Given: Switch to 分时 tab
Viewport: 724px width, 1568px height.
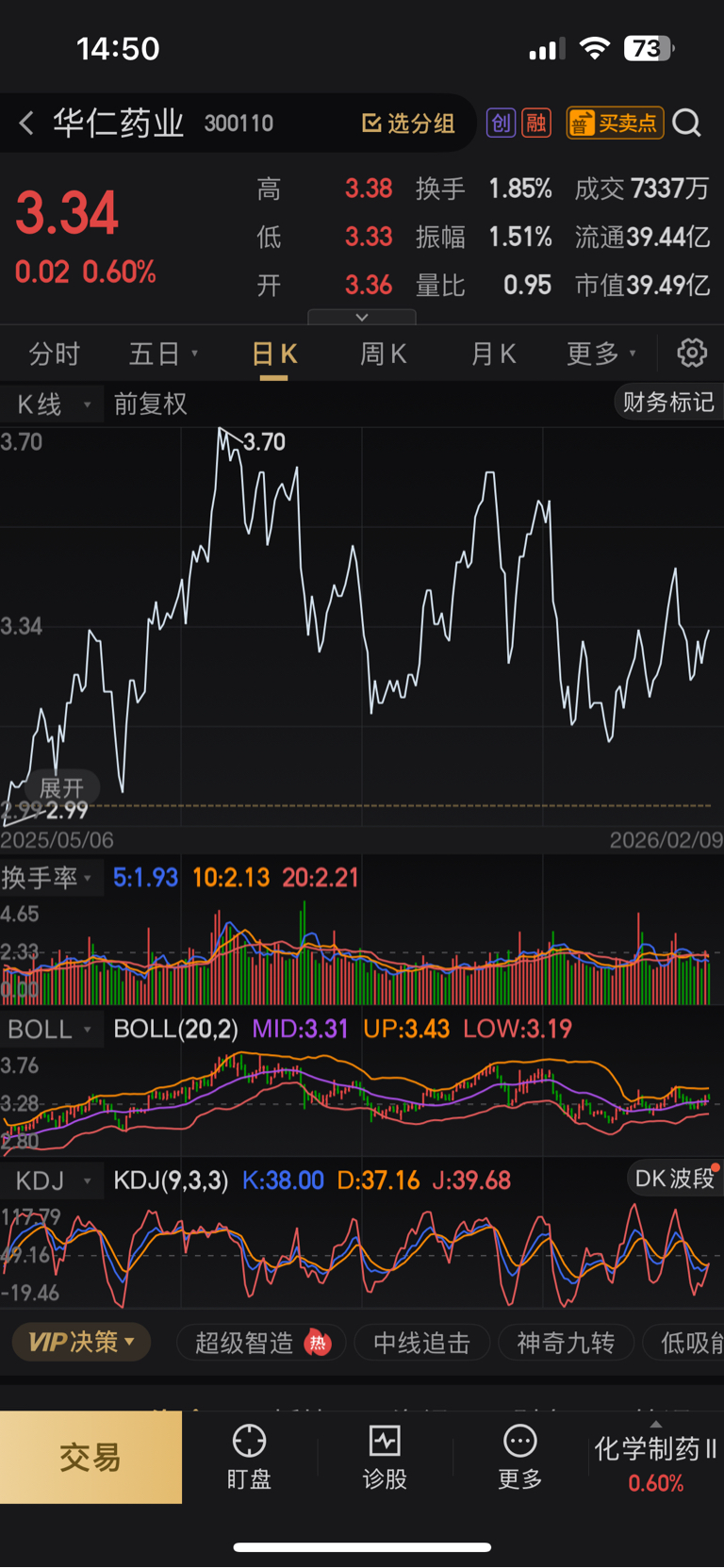Looking at the screenshot, I should pyautogui.click(x=55, y=354).
